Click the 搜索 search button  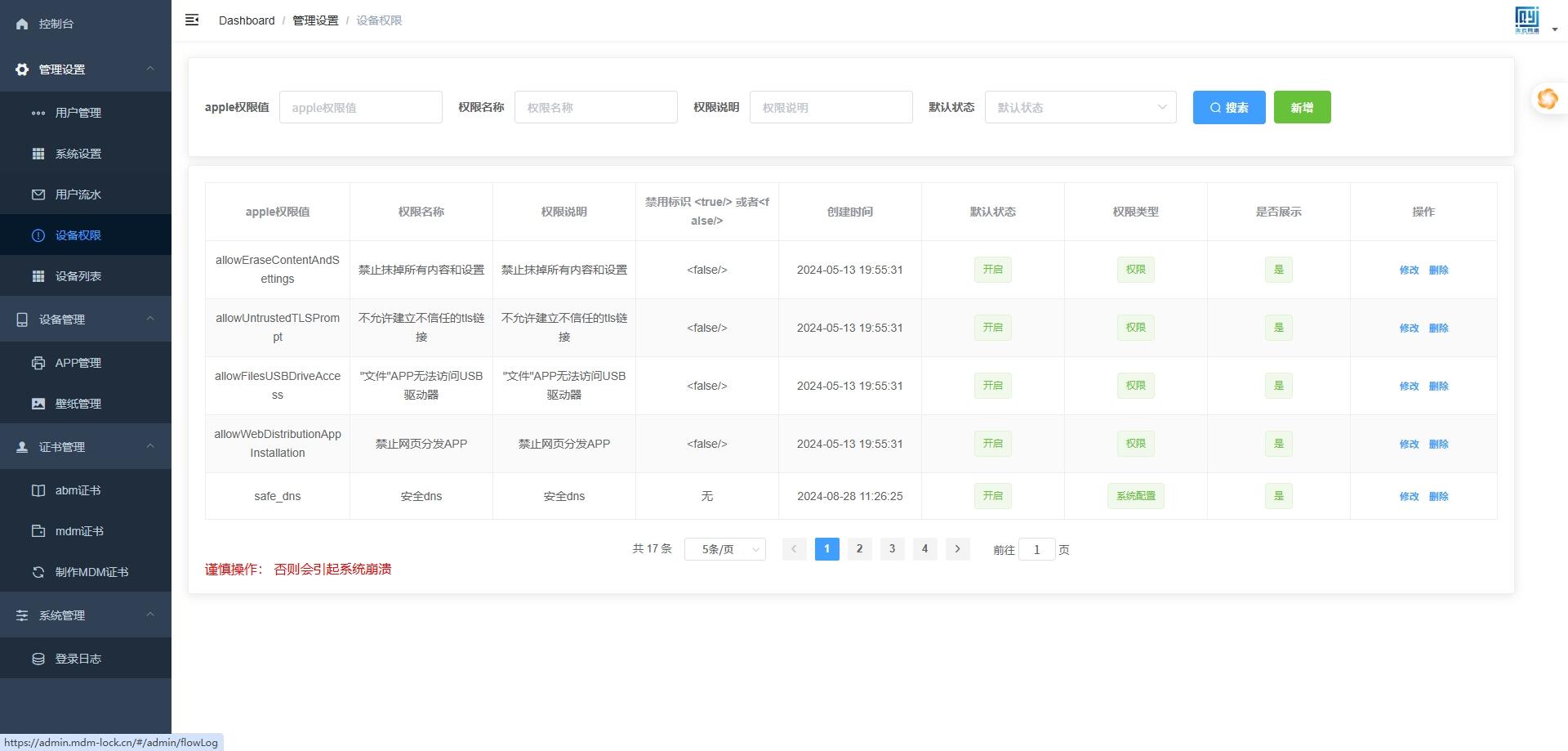pos(1228,107)
